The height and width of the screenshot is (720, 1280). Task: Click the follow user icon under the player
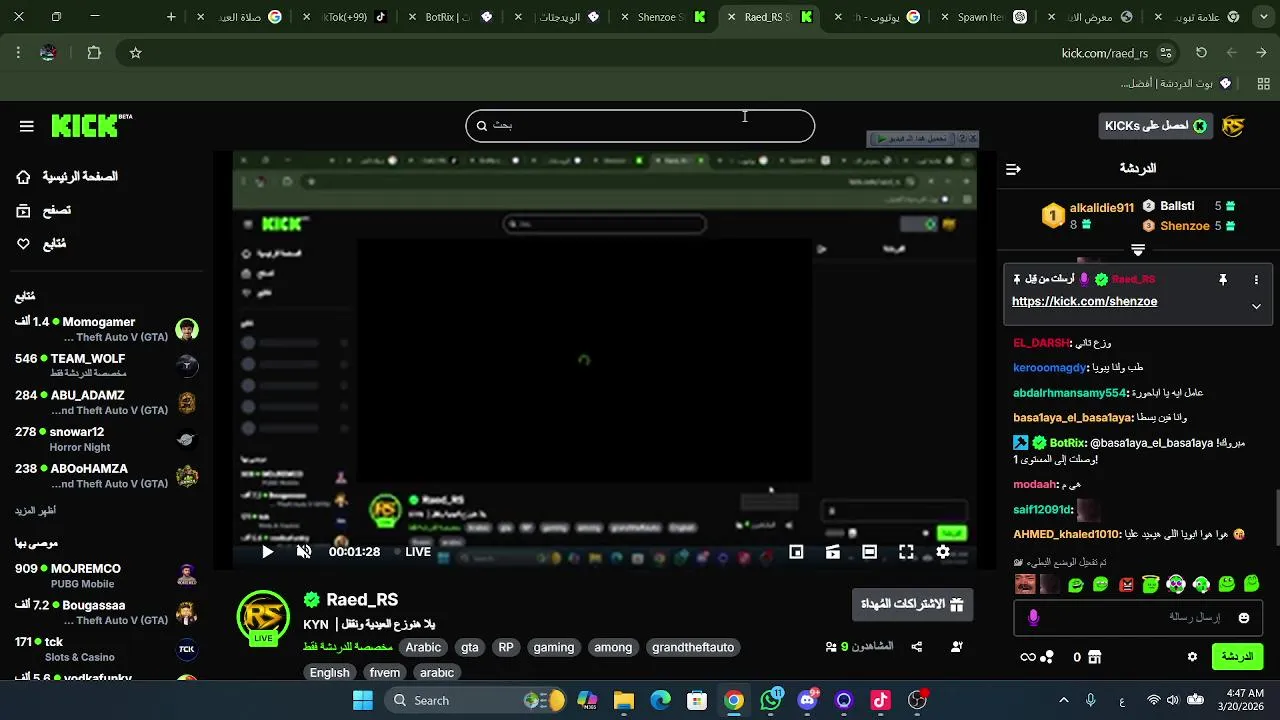coord(956,647)
